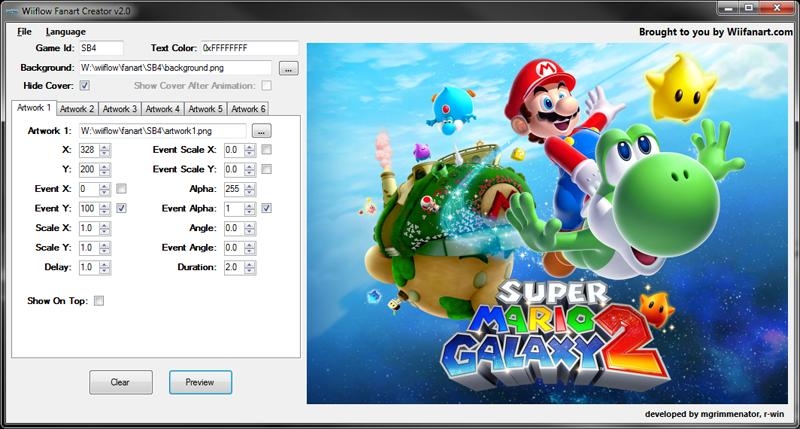
Task: Maximize the Wiiflow Fanart Creator window
Action: coord(748,8)
